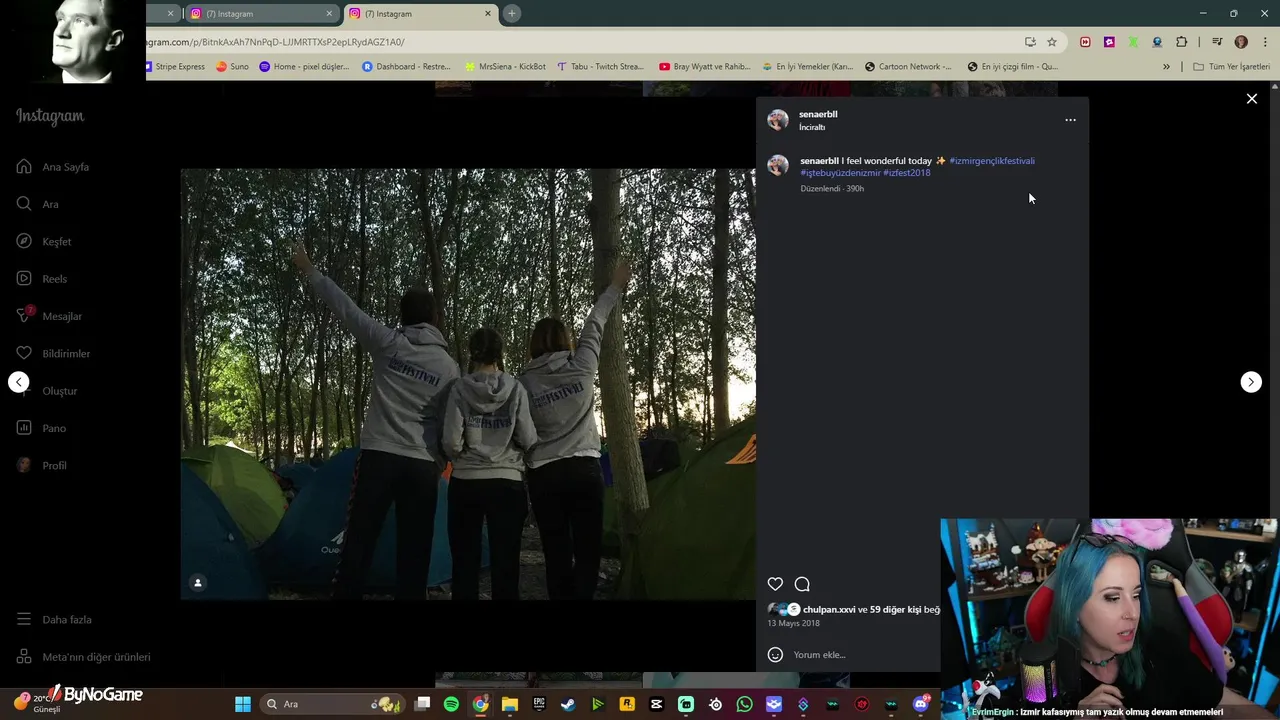
Task: Close the active Instagram tab
Action: pos(488,14)
